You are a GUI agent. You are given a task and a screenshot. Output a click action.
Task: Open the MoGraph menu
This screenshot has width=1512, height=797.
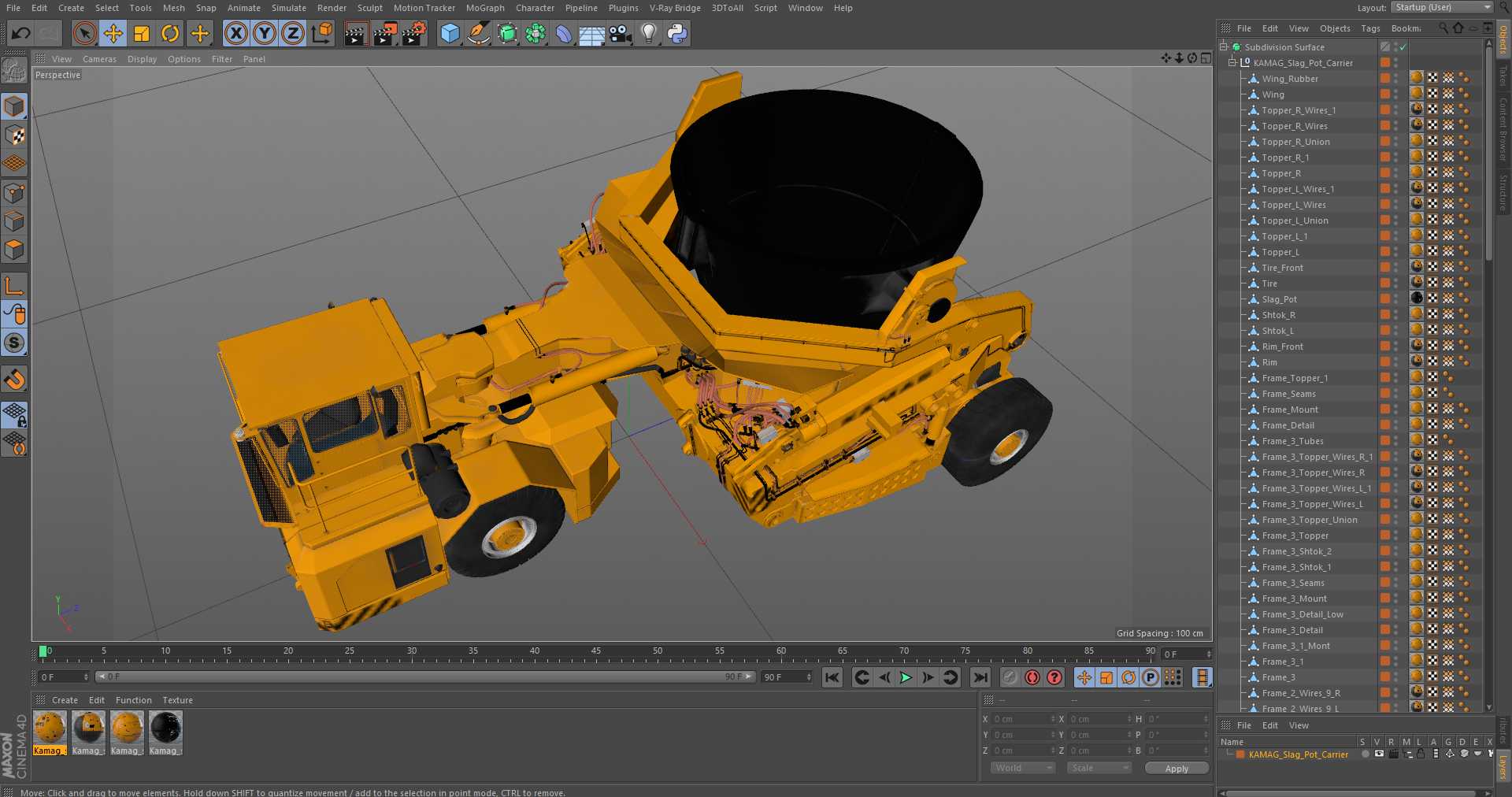click(484, 8)
